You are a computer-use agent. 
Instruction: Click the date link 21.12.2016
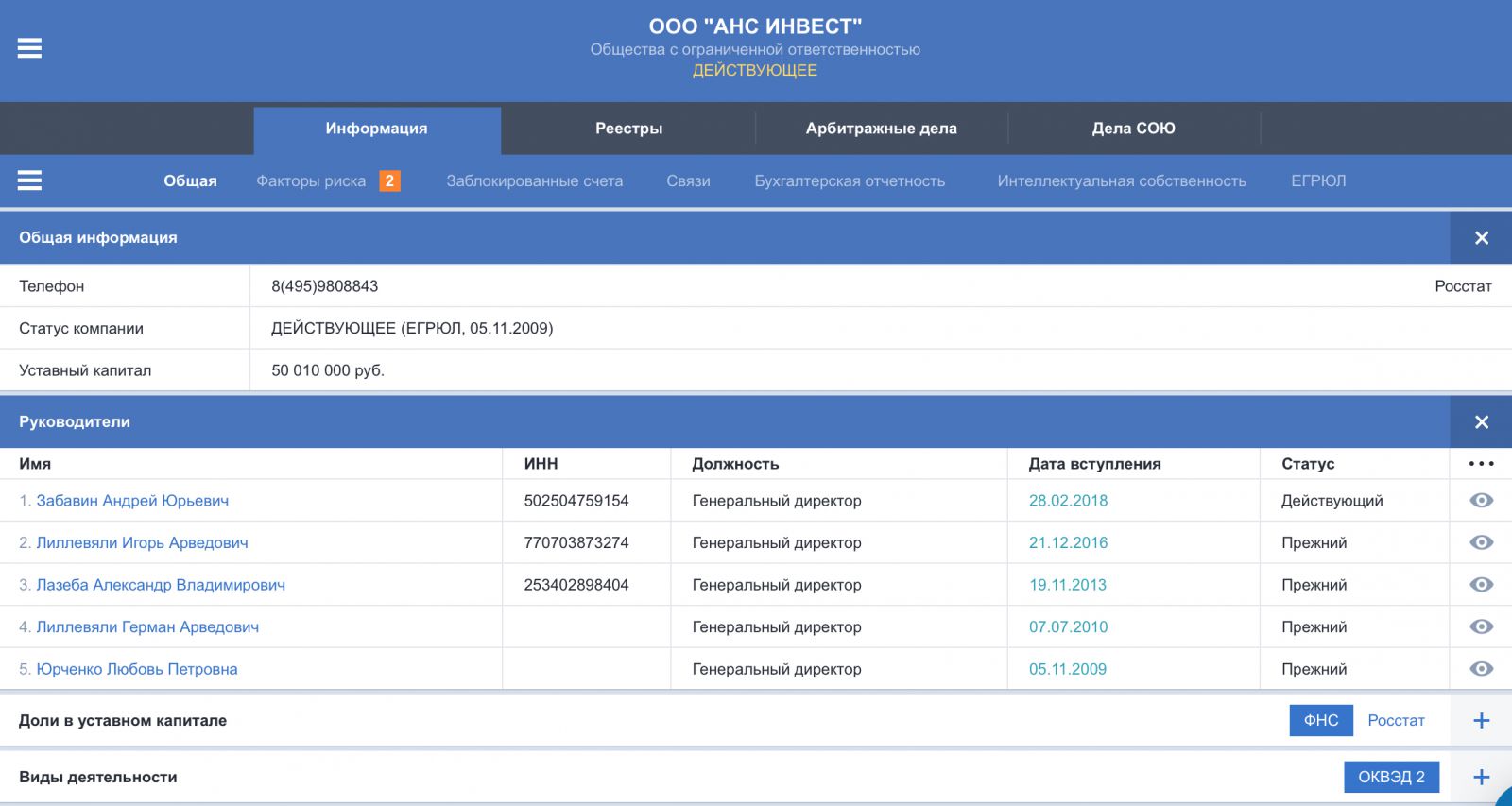(x=1068, y=542)
